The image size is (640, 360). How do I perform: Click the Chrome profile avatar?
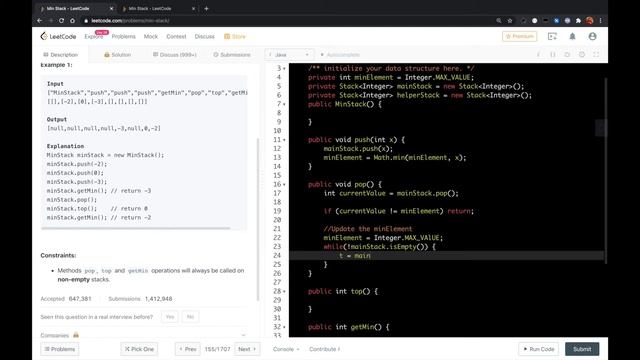coord(589,20)
